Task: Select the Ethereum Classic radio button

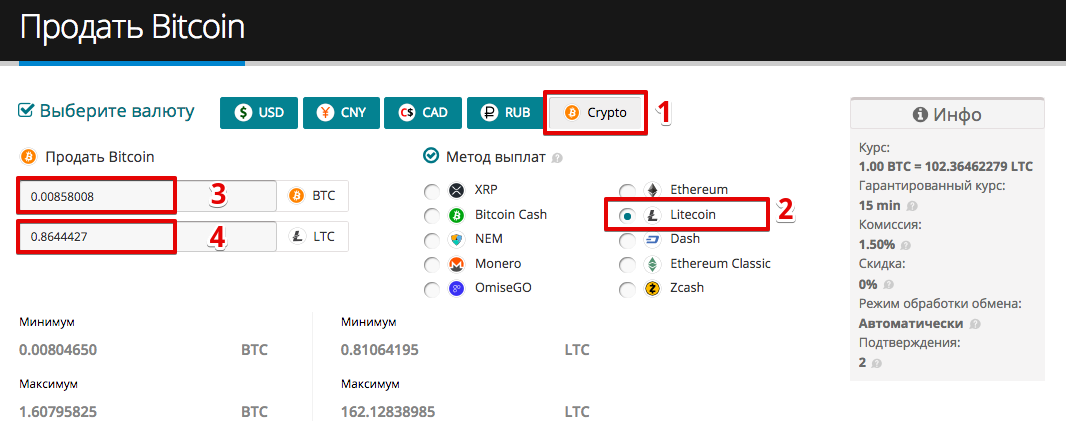Action: click(x=627, y=265)
